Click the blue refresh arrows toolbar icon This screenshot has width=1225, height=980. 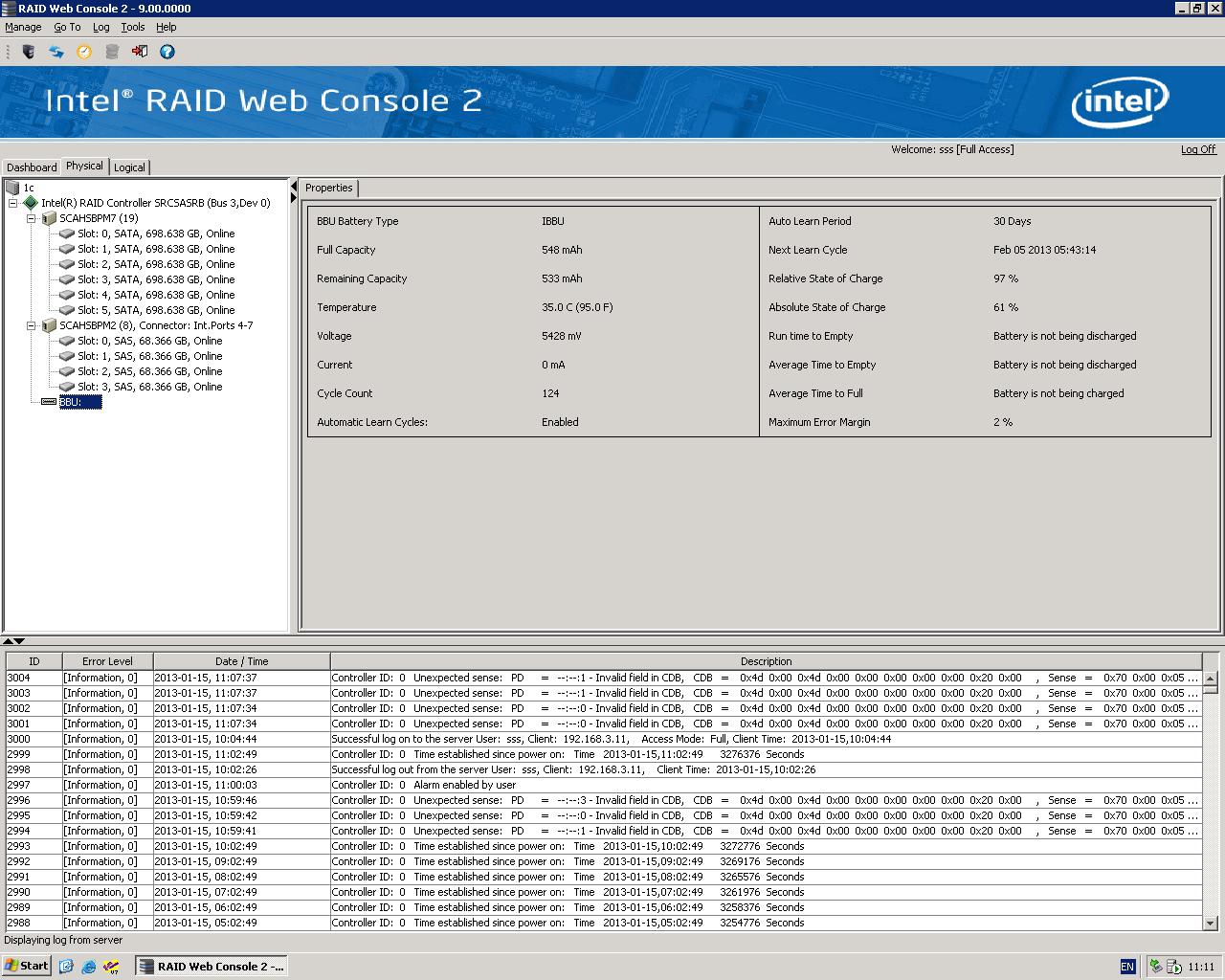pyautogui.click(x=56, y=52)
